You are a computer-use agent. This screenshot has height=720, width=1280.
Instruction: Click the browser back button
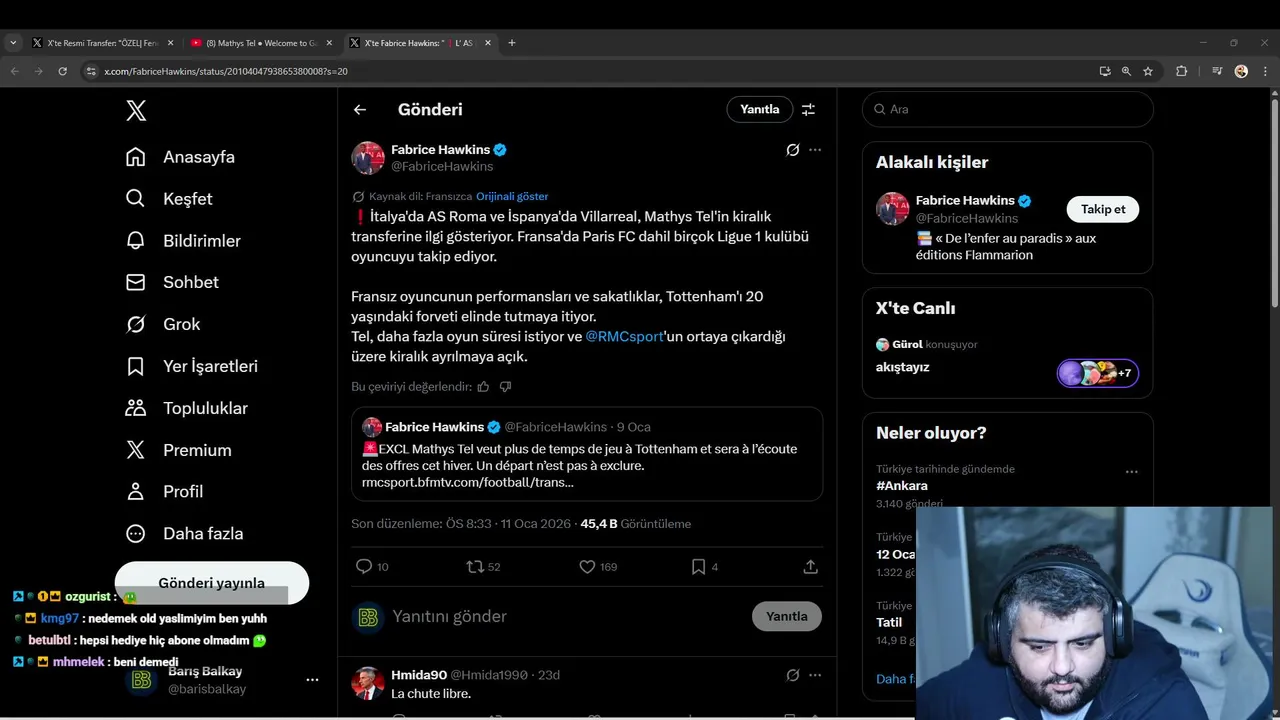click(x=14, y=71)
